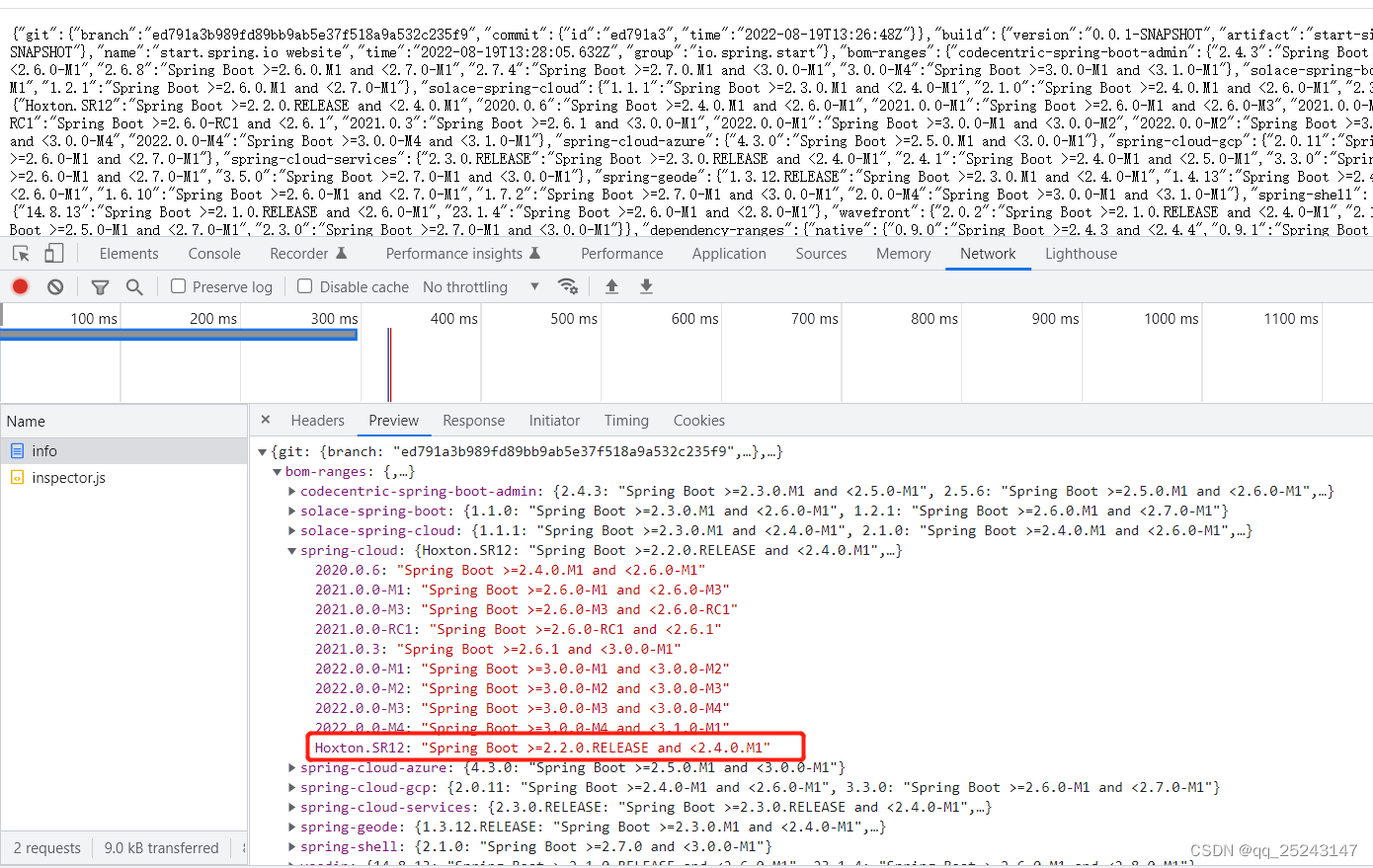Show the request Response tab

click(473, 421)
